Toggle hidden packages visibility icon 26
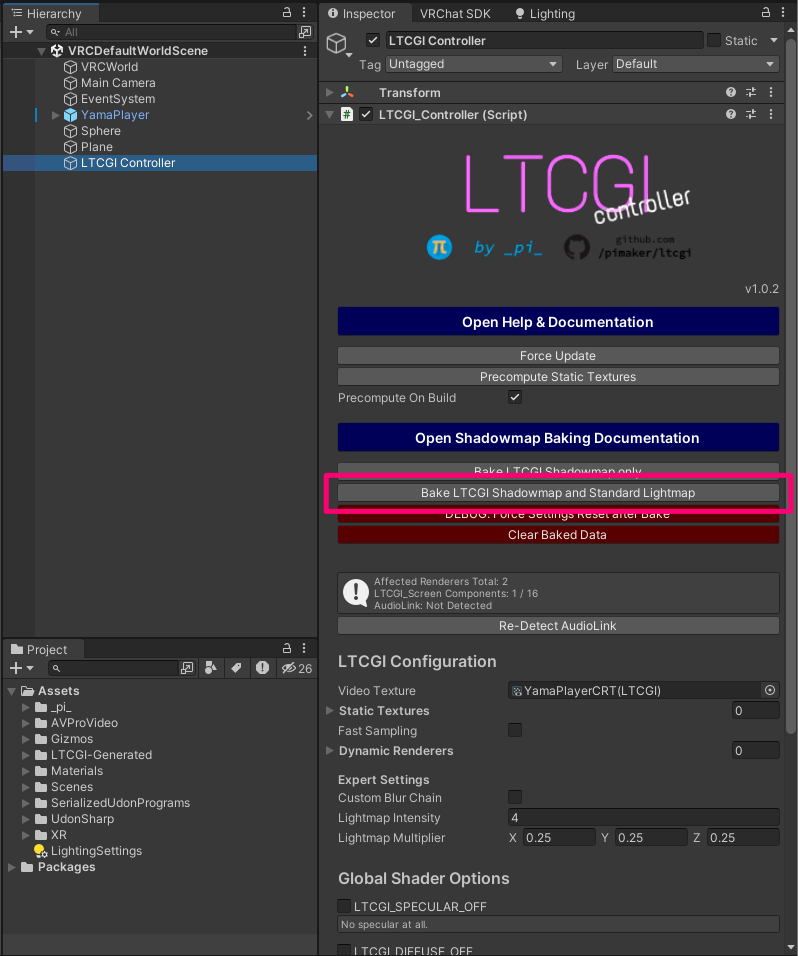The height and width of the screenshot is (956, 798). coord(297,668)
